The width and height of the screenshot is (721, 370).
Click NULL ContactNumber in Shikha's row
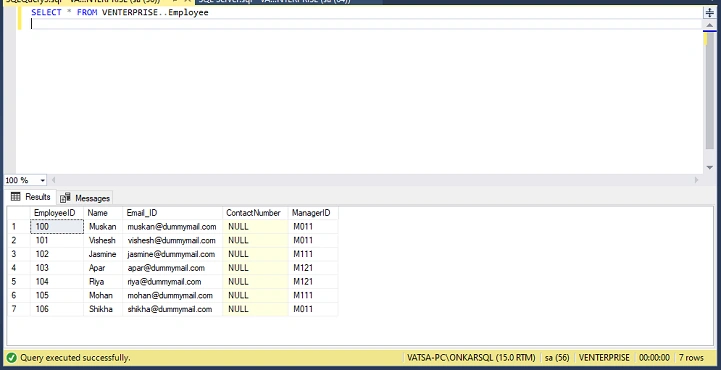pyautogui.click(x=255, y=309)
